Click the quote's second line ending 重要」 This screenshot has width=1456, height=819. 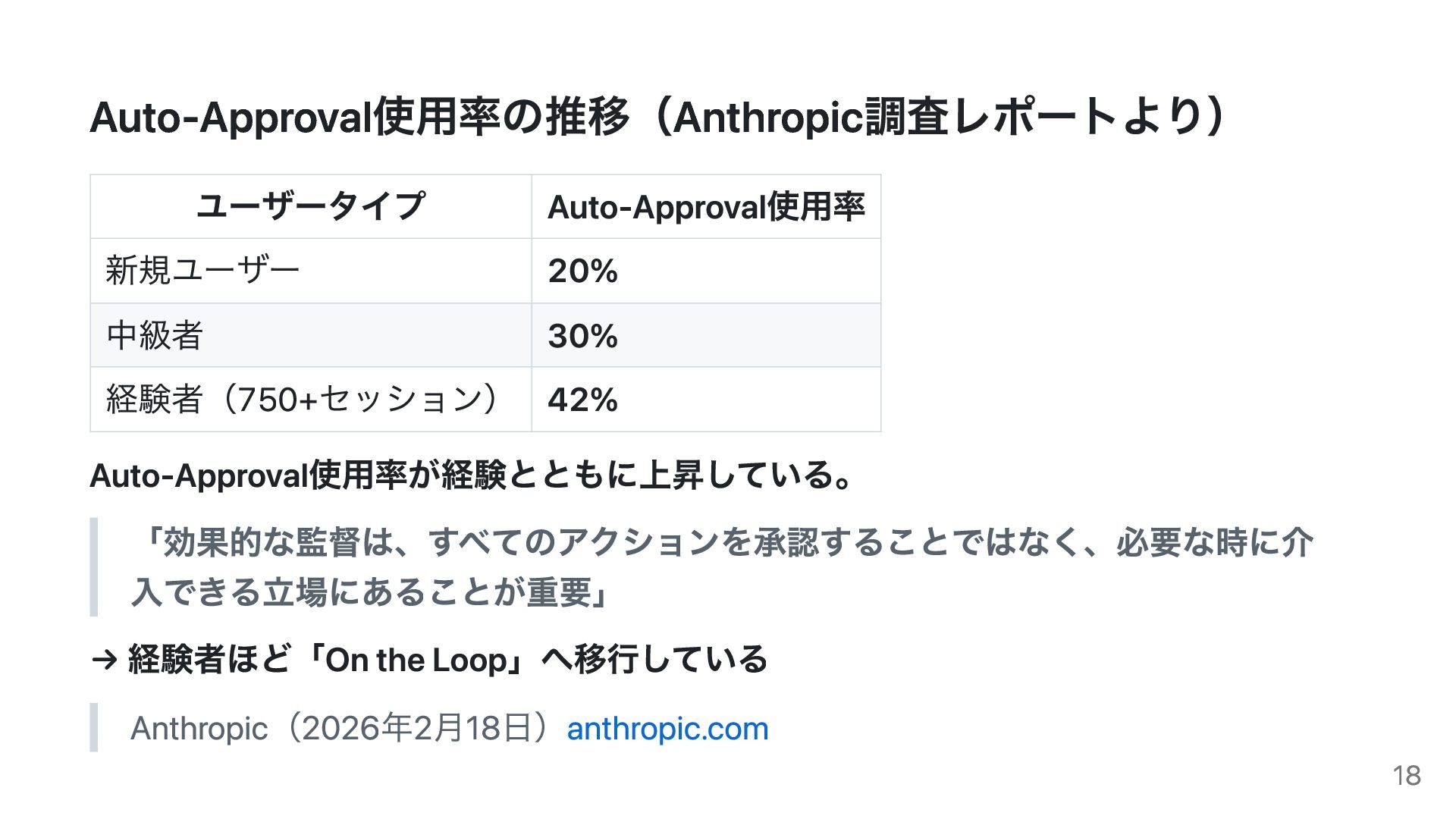coord(372,592)
